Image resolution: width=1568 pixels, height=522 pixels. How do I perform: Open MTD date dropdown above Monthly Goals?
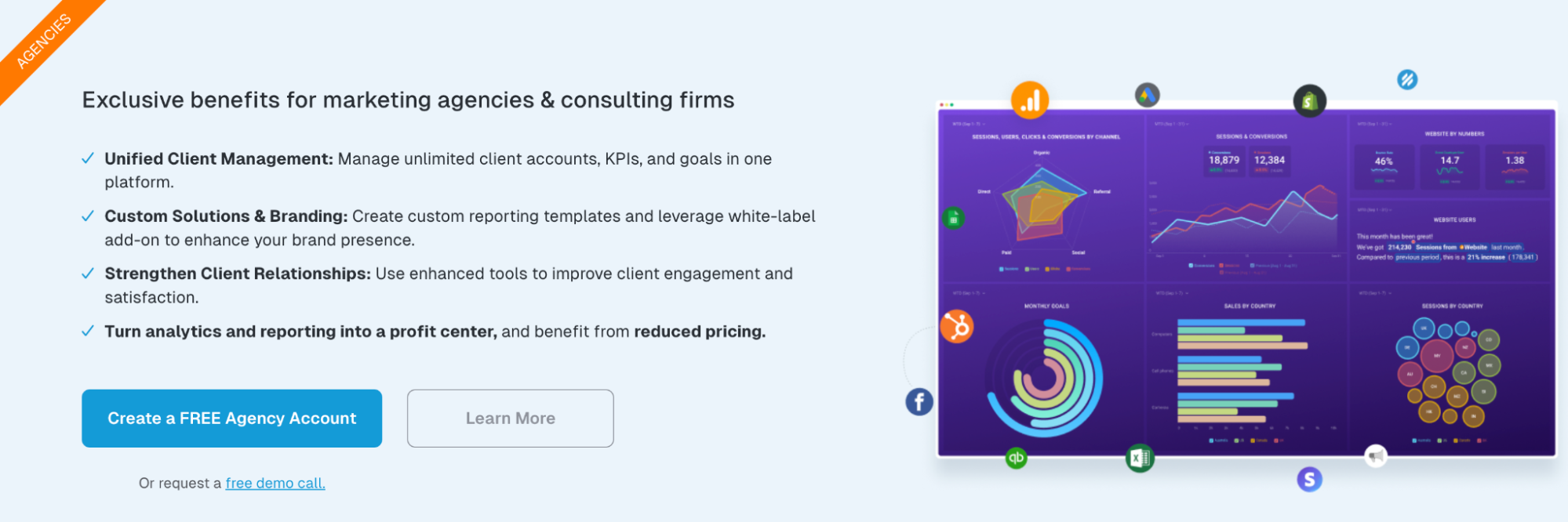pos(966,293)
